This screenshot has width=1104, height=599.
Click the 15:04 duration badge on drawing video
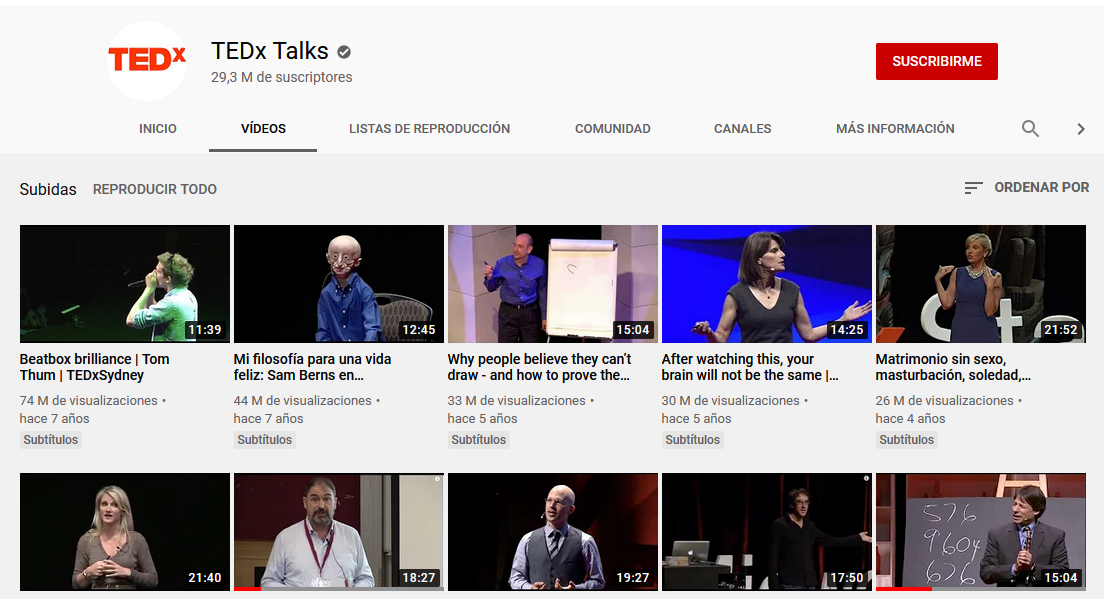[x=632, y=329]
